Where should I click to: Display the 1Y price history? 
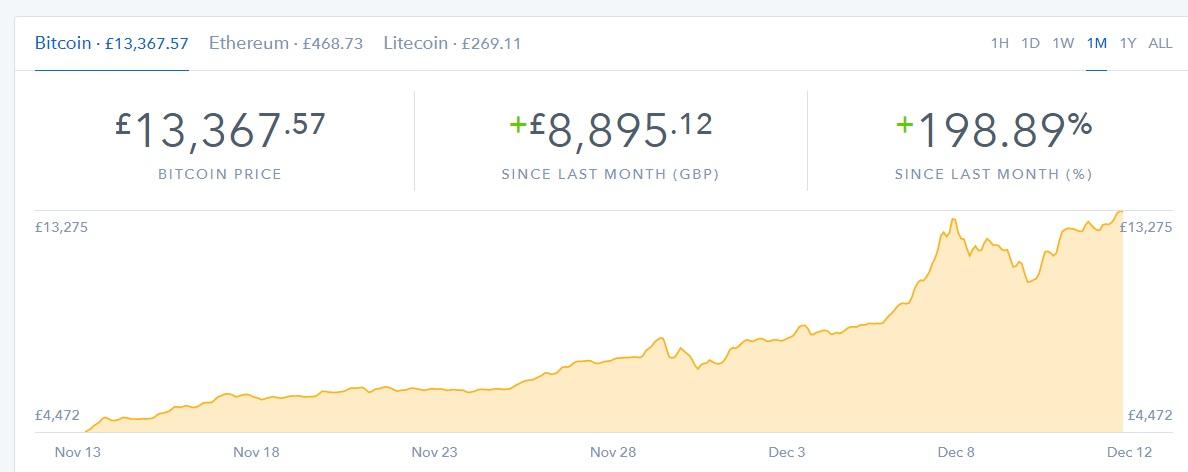click(x=1128, y=43)
